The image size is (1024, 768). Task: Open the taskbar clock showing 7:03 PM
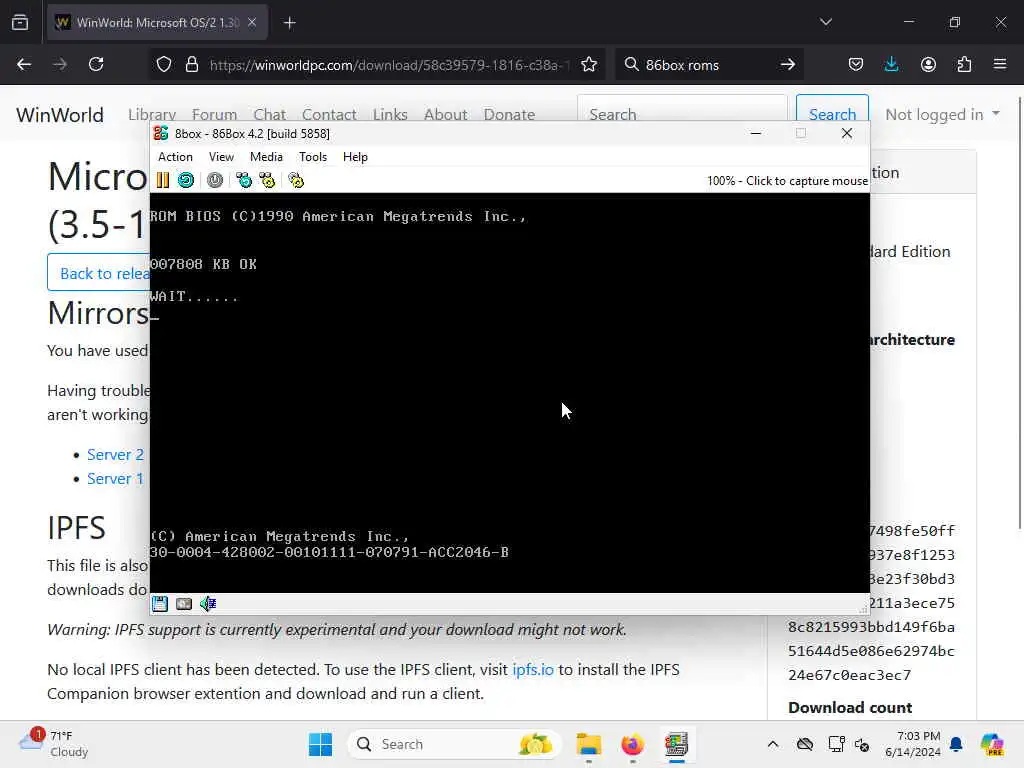pyautogui.click(x=912, y=744)
